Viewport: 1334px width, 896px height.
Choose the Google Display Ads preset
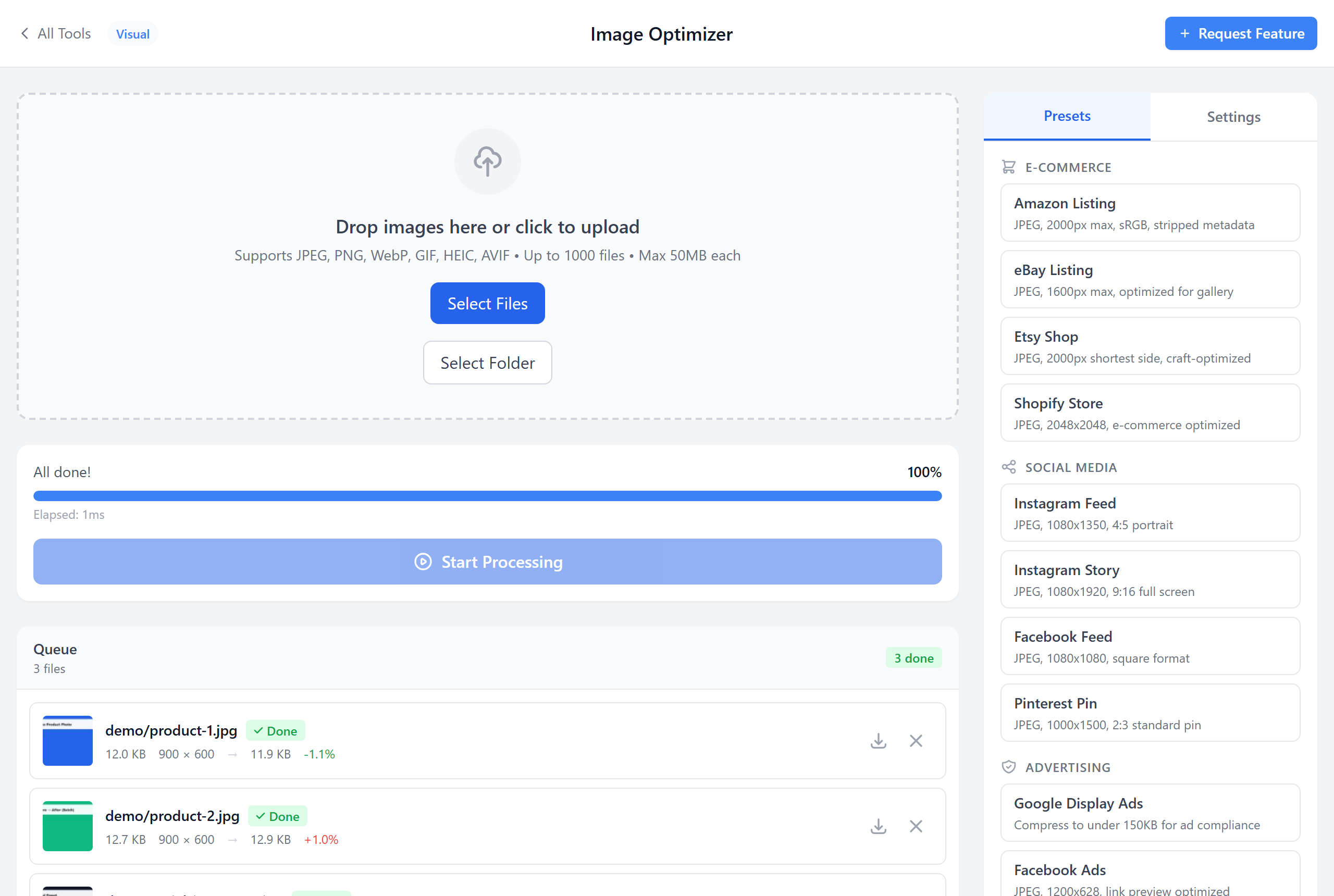[1150, 813]
